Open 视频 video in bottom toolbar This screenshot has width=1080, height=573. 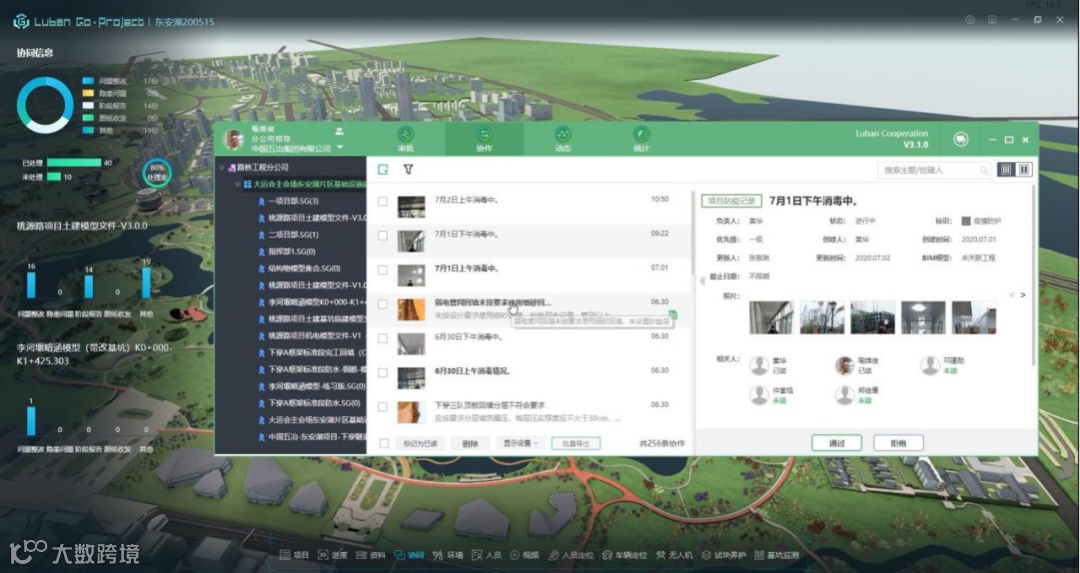(525, 555)
